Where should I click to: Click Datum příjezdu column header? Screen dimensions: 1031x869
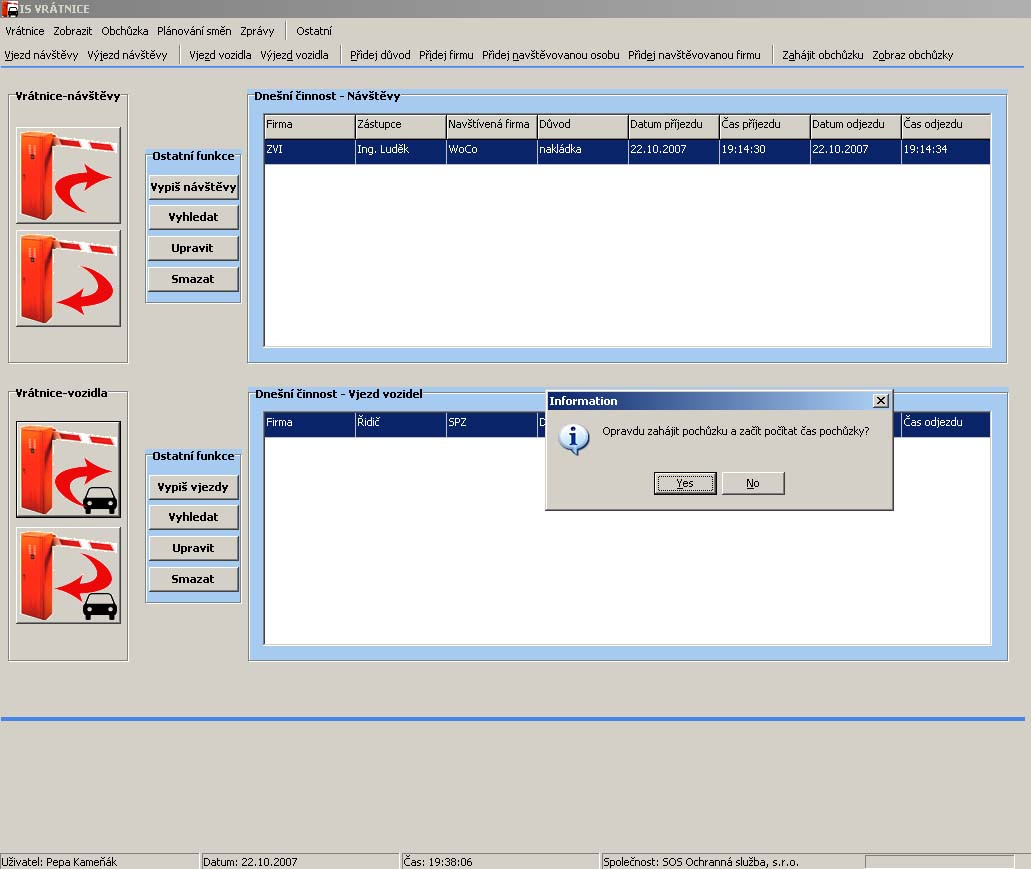tap(674, 125)
